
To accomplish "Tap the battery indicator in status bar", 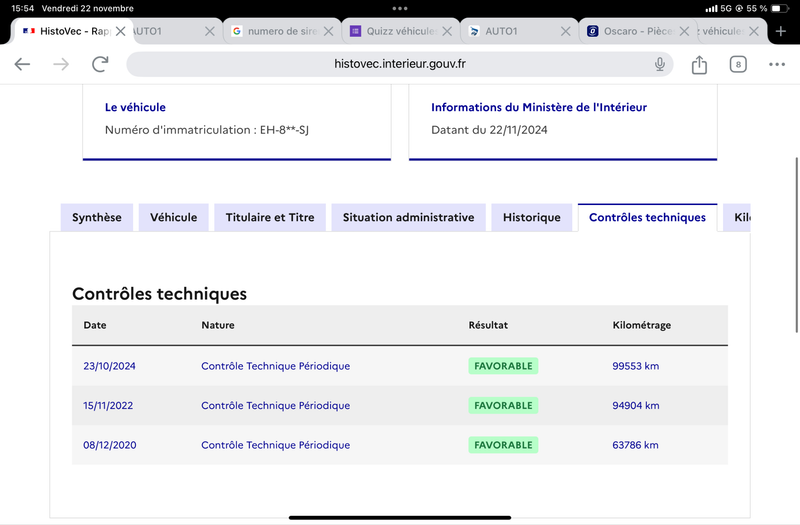I will [x=779, y=8].
